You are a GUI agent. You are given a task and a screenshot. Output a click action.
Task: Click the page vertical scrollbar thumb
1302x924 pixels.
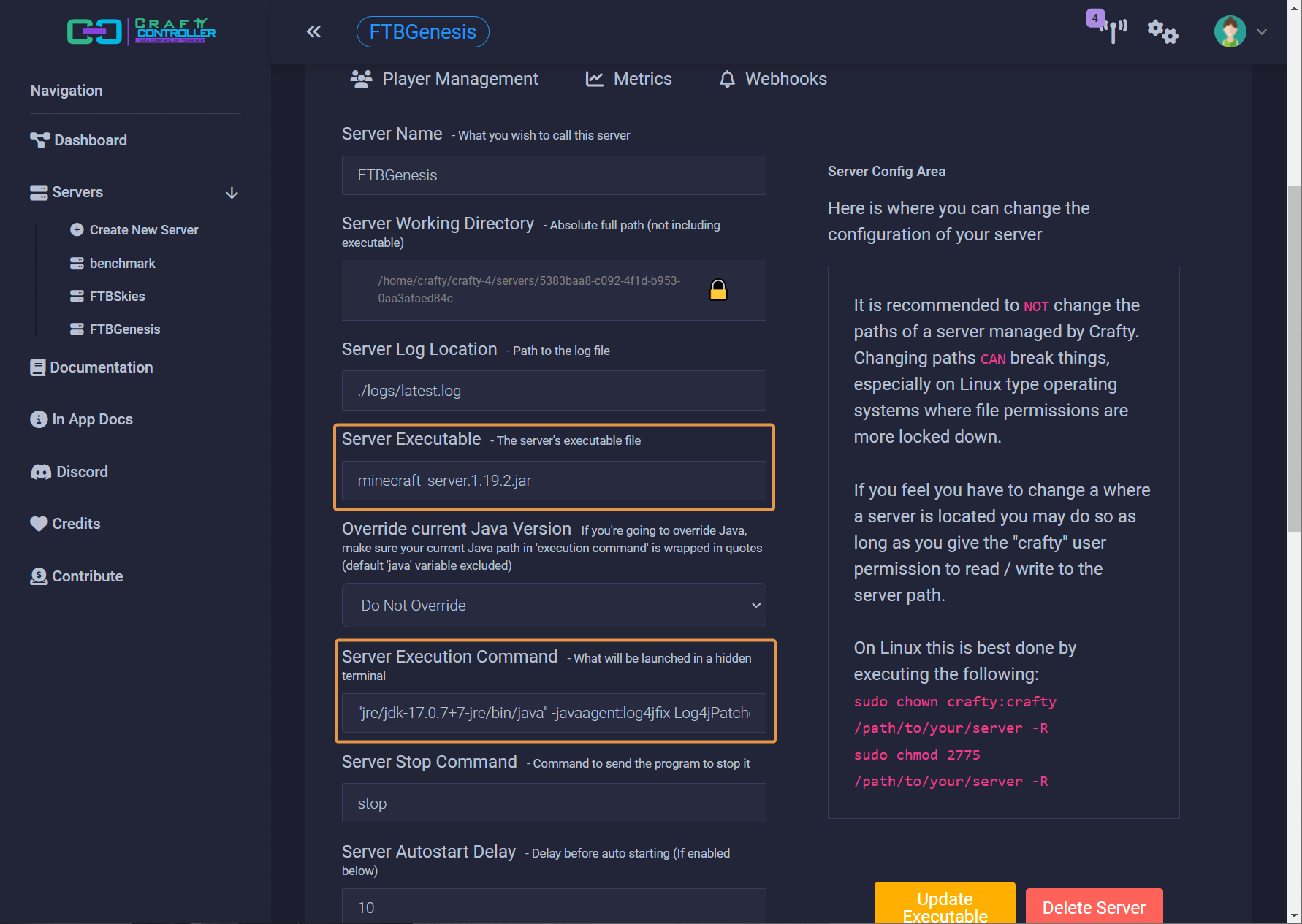pos(1294,359)
